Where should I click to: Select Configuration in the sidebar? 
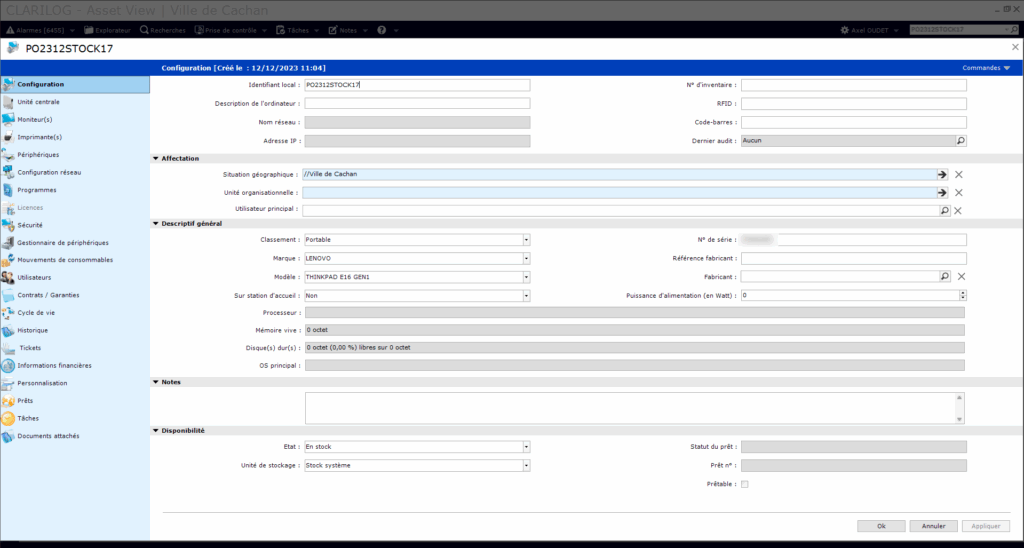pyautogui.click(x=75, y=84)
